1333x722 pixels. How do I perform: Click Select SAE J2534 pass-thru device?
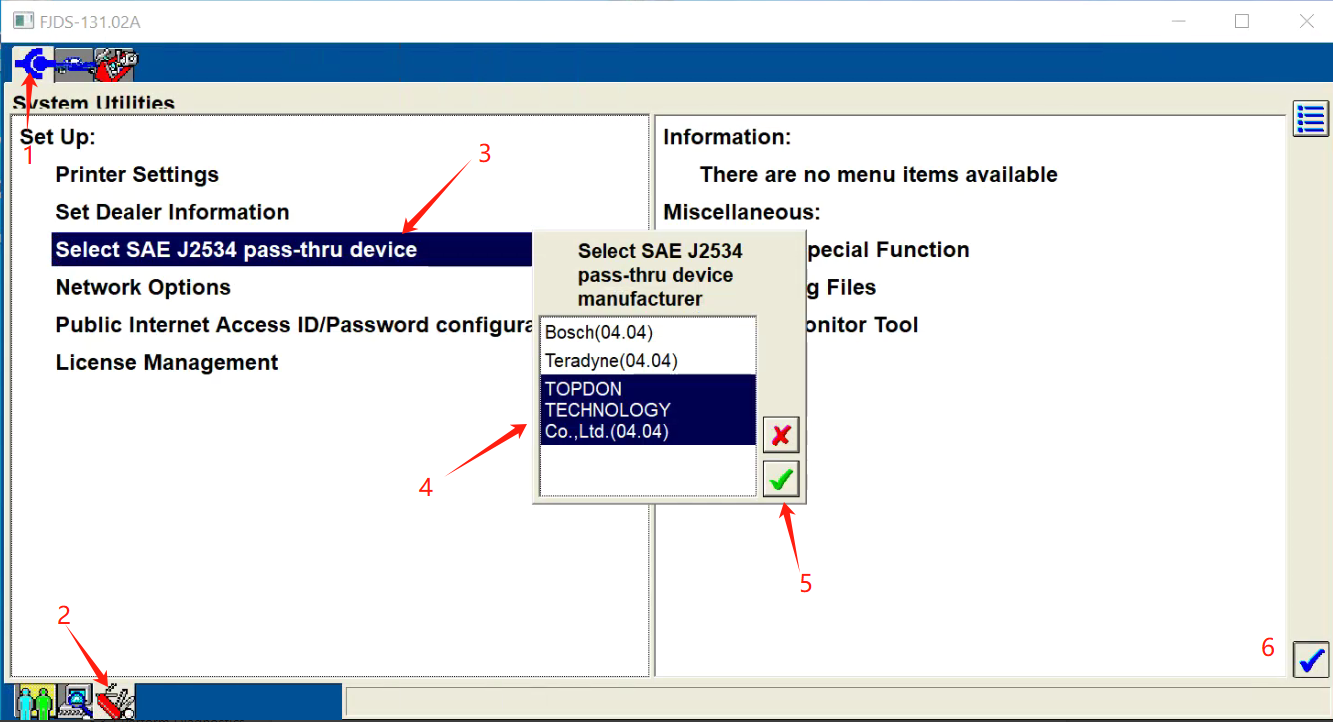click(x=236, y=250)
